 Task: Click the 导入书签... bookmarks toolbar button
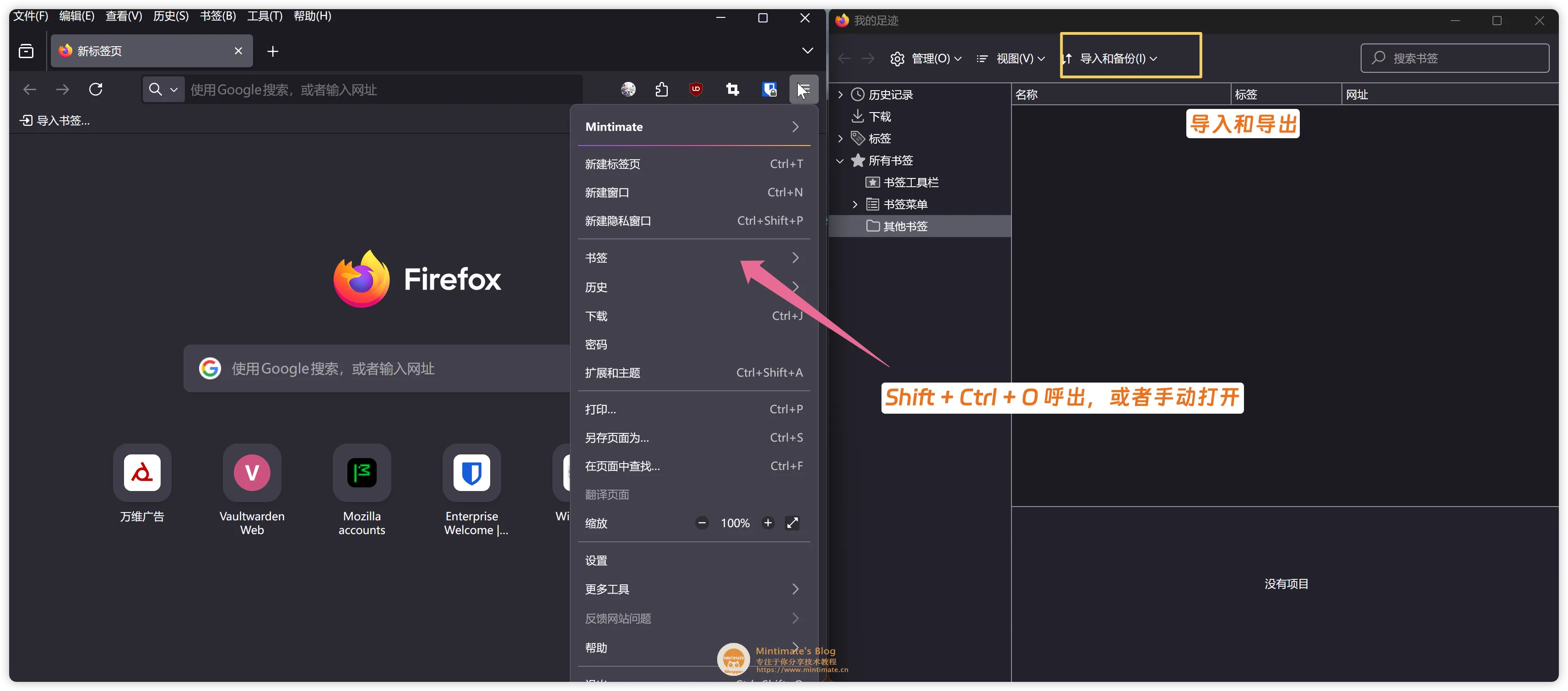point(55,120)
